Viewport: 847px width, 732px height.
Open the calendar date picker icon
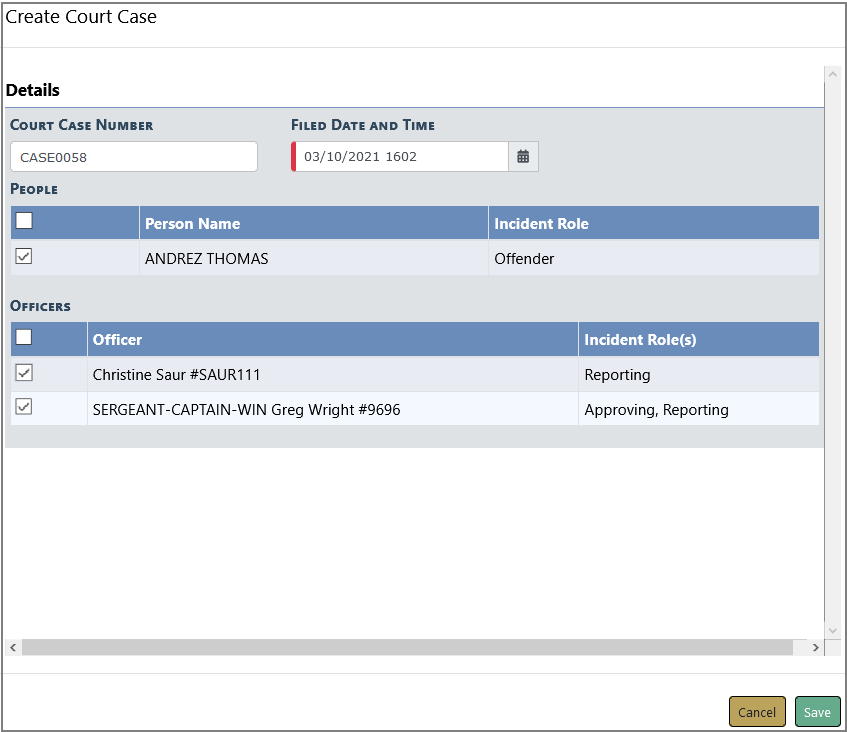[x=523, y=157]
